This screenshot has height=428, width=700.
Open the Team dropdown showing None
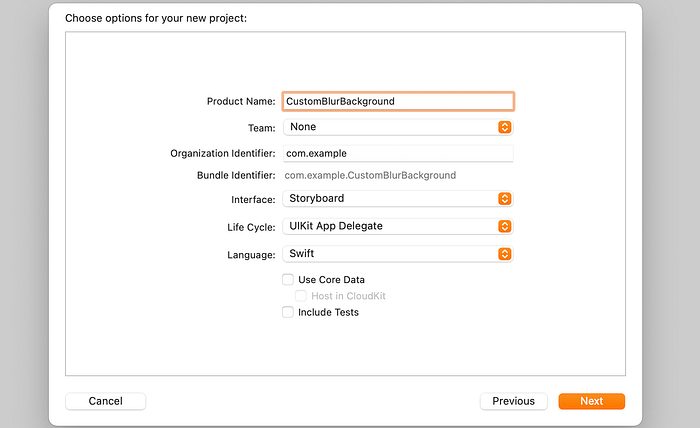398,127
